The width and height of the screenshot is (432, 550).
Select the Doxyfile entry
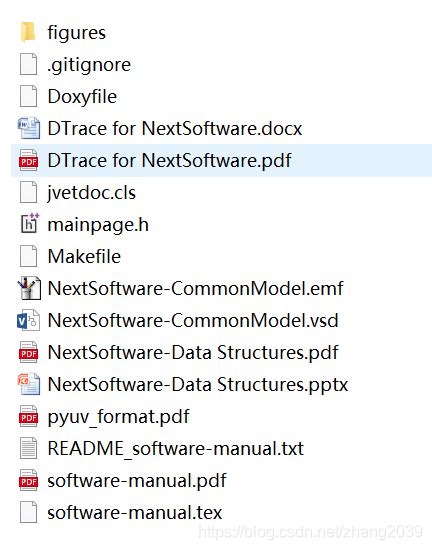tap(82, 97)
